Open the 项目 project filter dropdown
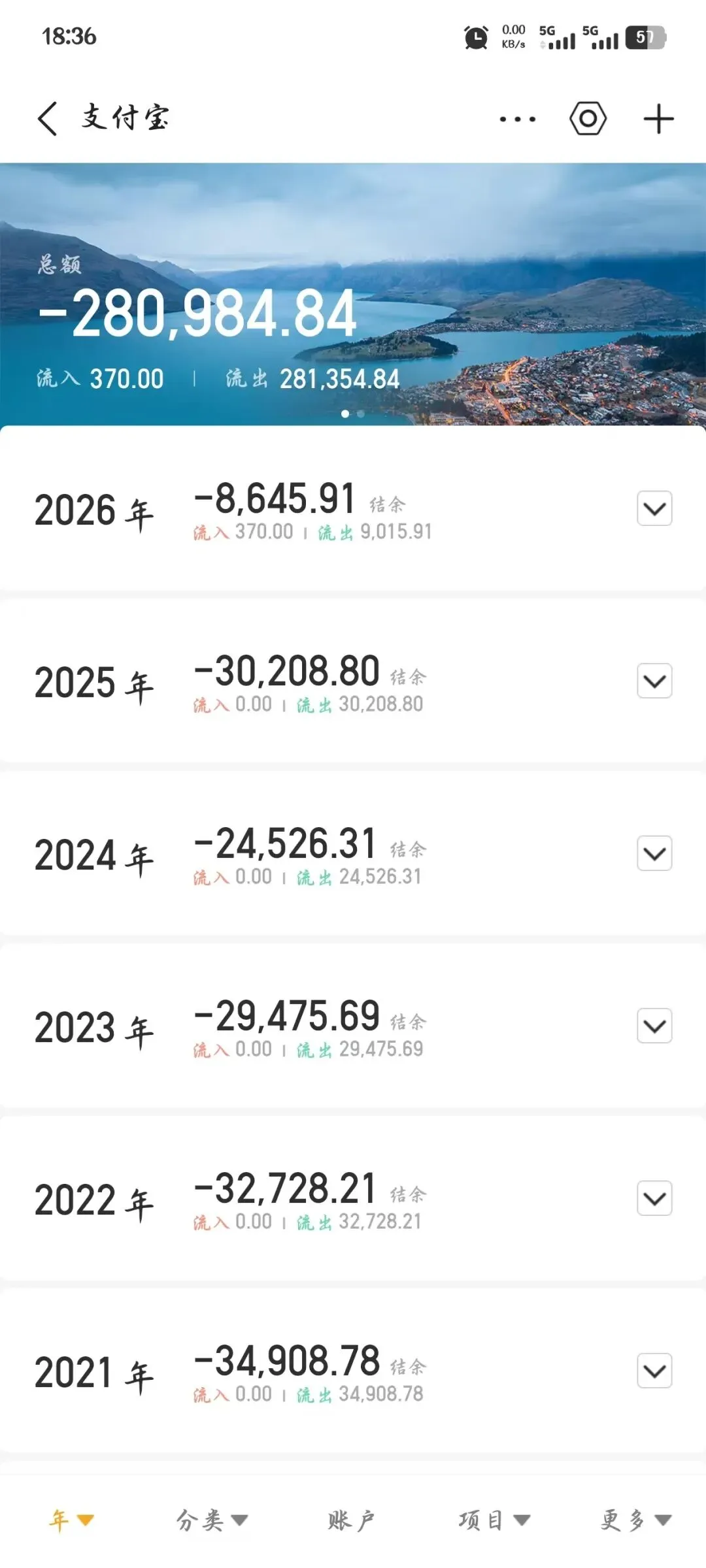Image resolution: width=706 pixels, height=1568 pixels. click(x=494, y=1520)
